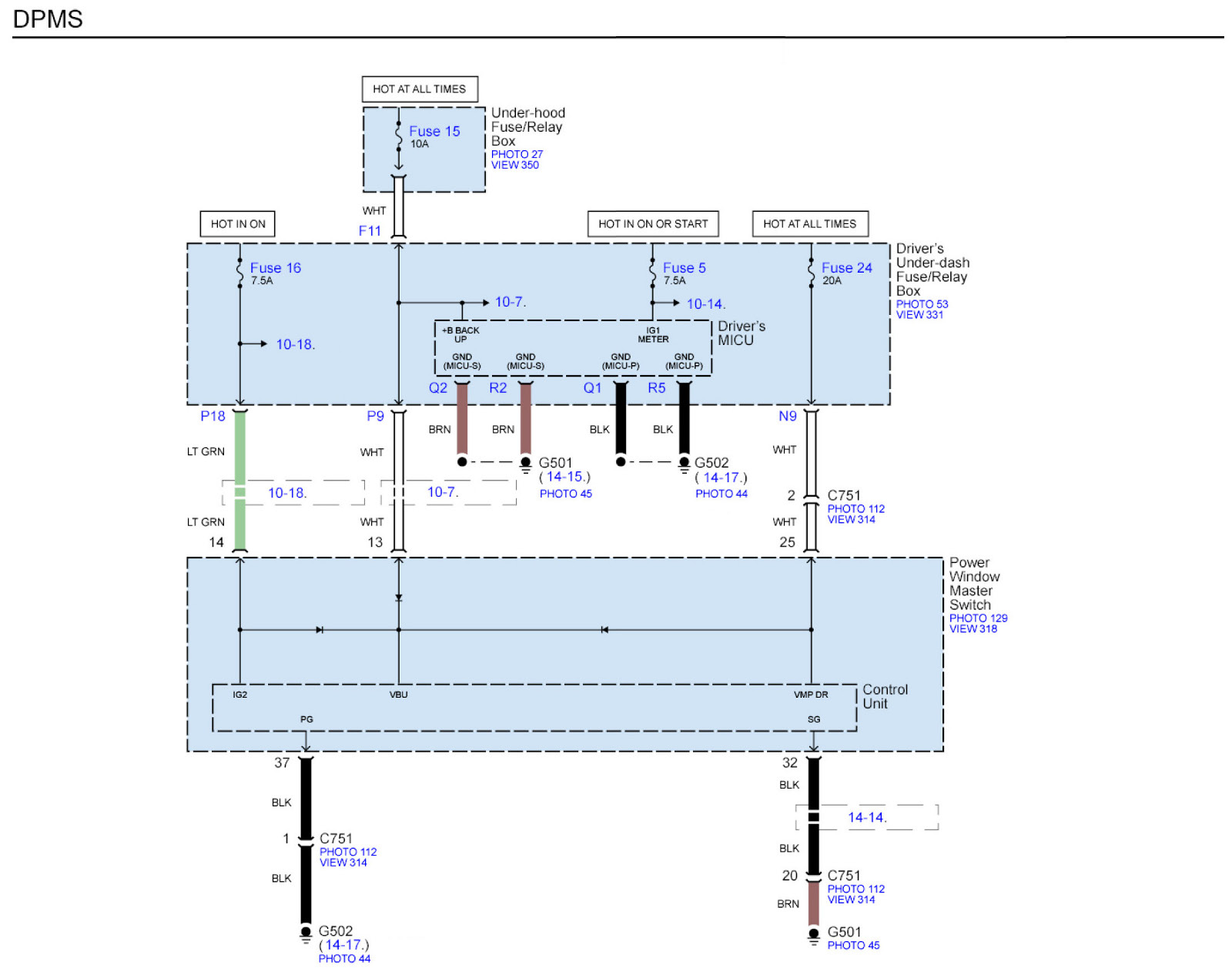Viewport: 1232px width, 975px height.
Task: Open the VIEW 350 link
Action: (x=514, y=165)
